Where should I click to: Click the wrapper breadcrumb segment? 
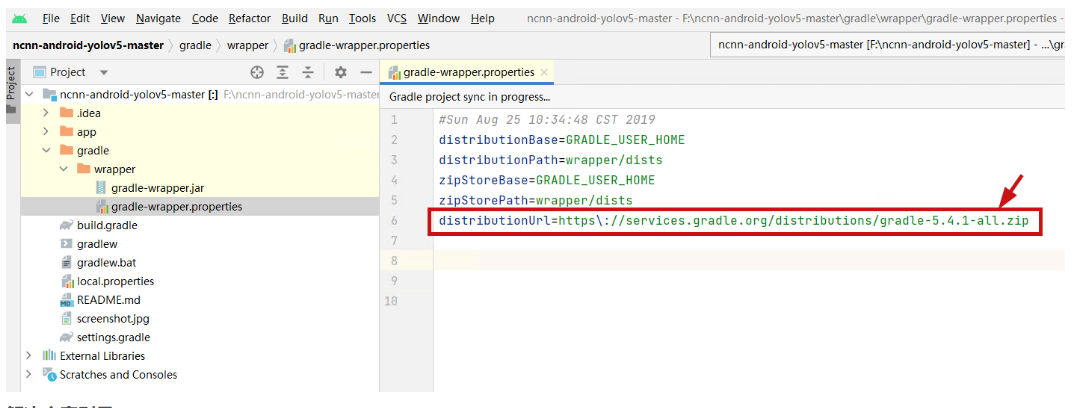tap(247, 45)
